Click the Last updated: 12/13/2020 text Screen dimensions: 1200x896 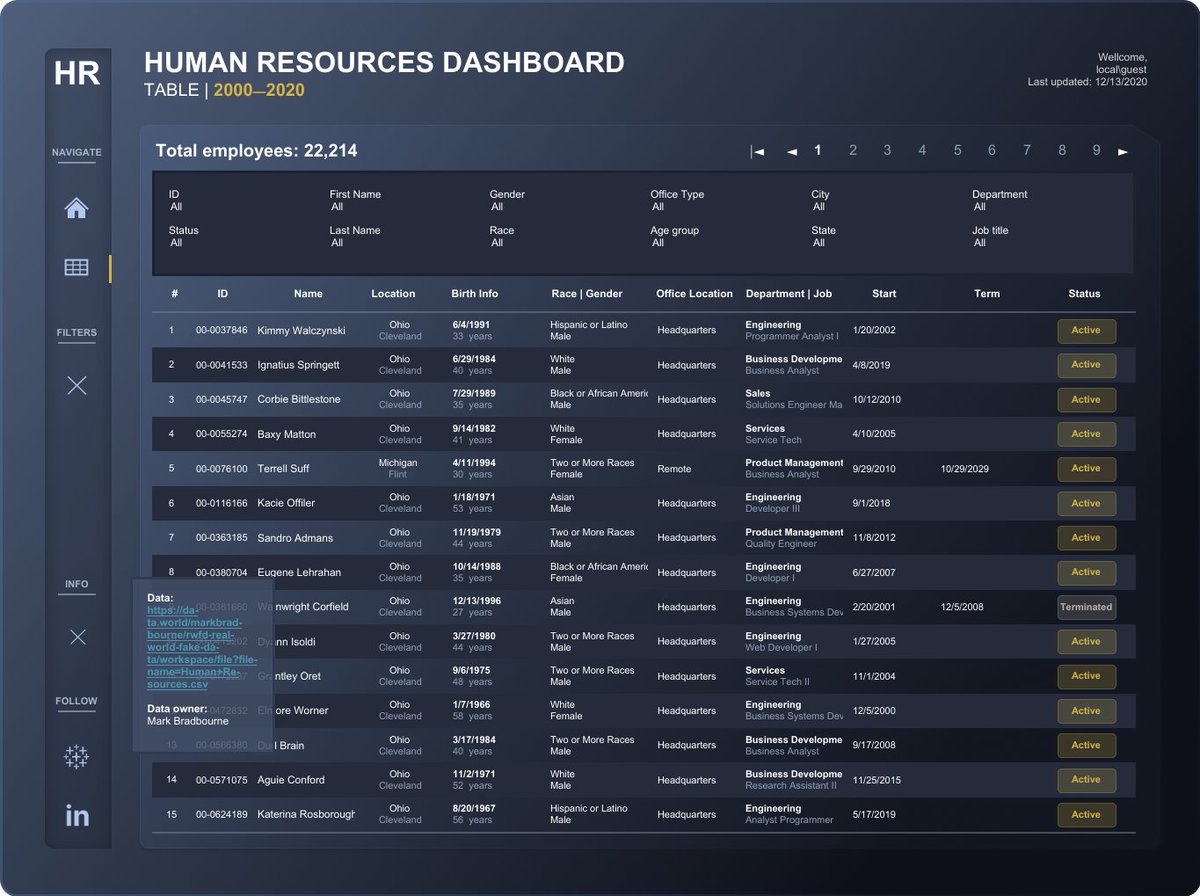[1087, 82]
